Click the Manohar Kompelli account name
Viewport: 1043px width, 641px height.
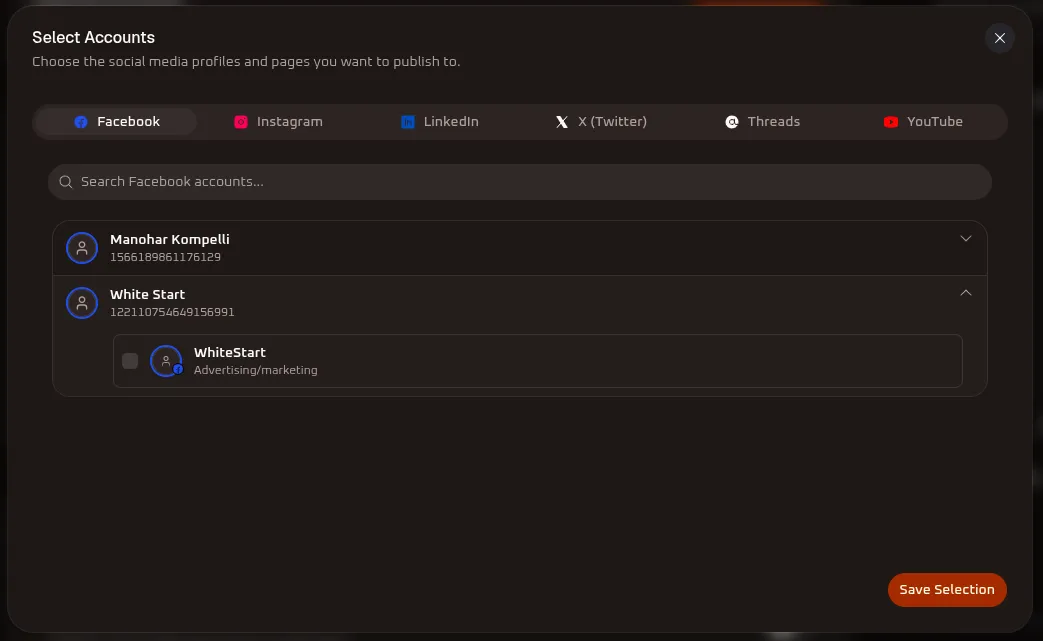pos(170,239)
